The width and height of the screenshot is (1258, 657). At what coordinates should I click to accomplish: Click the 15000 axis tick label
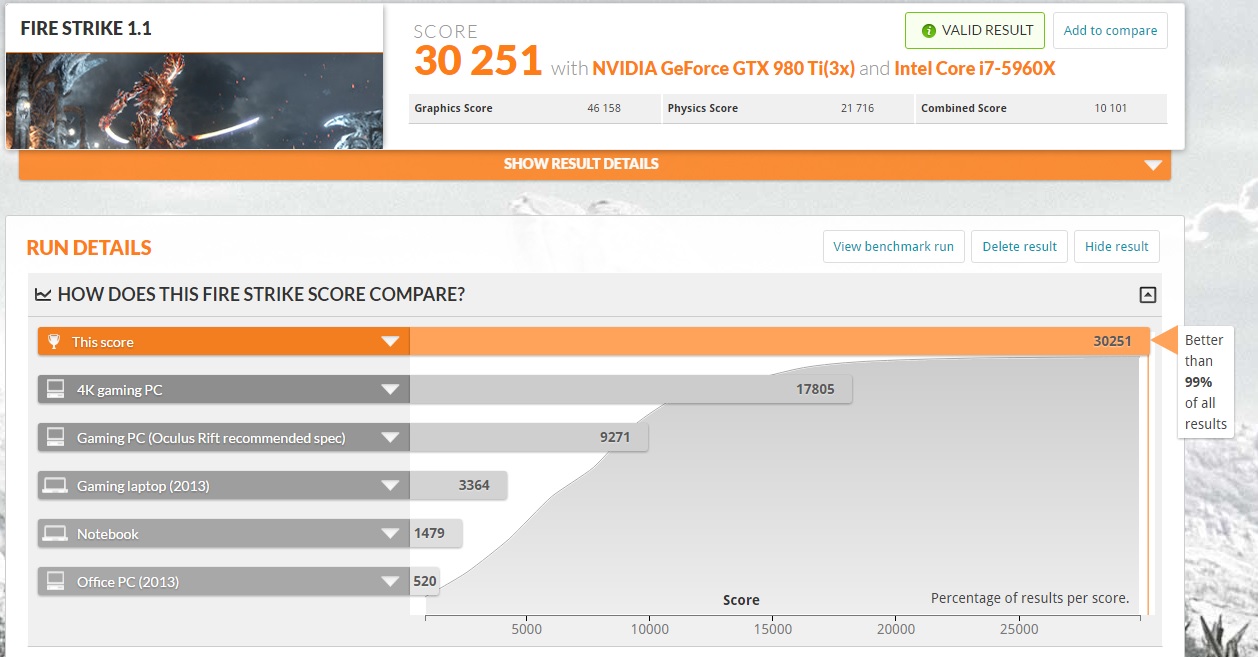point(773,629)
